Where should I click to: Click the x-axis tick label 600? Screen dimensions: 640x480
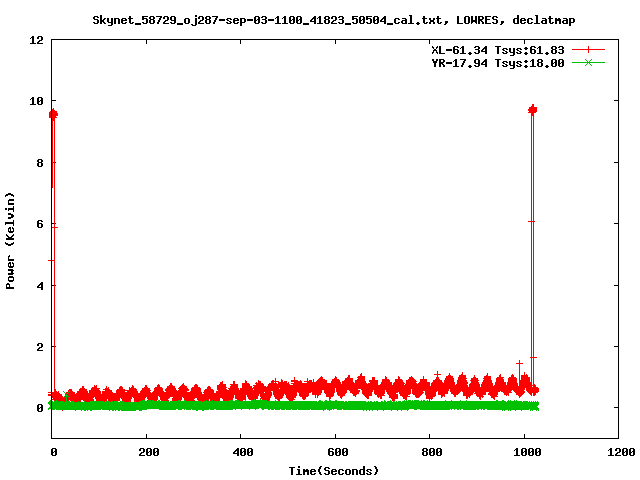(337, 452)
